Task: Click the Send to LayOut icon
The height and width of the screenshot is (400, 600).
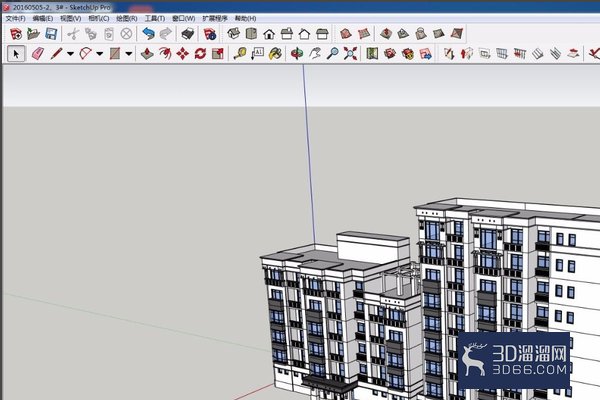Action: [x=426, y=54]
